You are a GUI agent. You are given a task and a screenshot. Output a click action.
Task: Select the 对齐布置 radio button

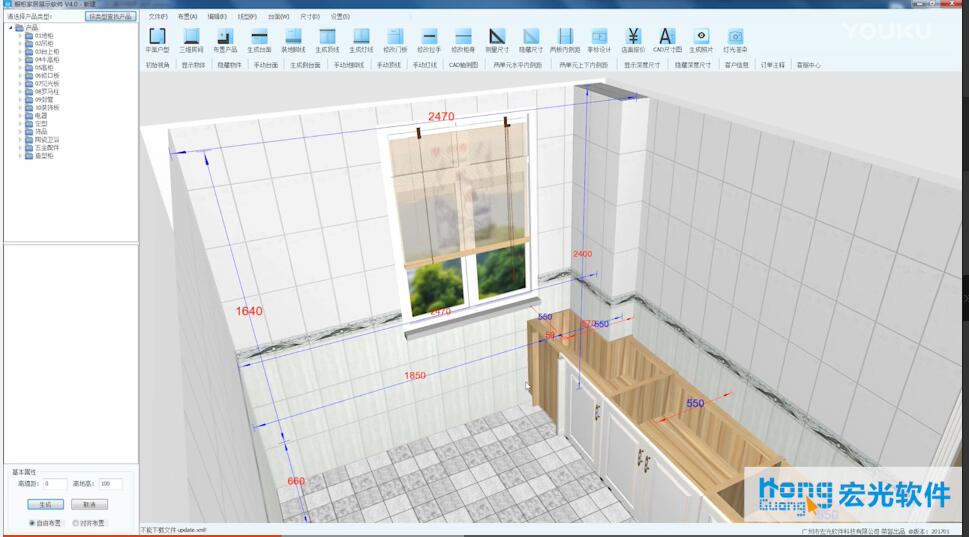pyautogui.click(x=76, y=522)
